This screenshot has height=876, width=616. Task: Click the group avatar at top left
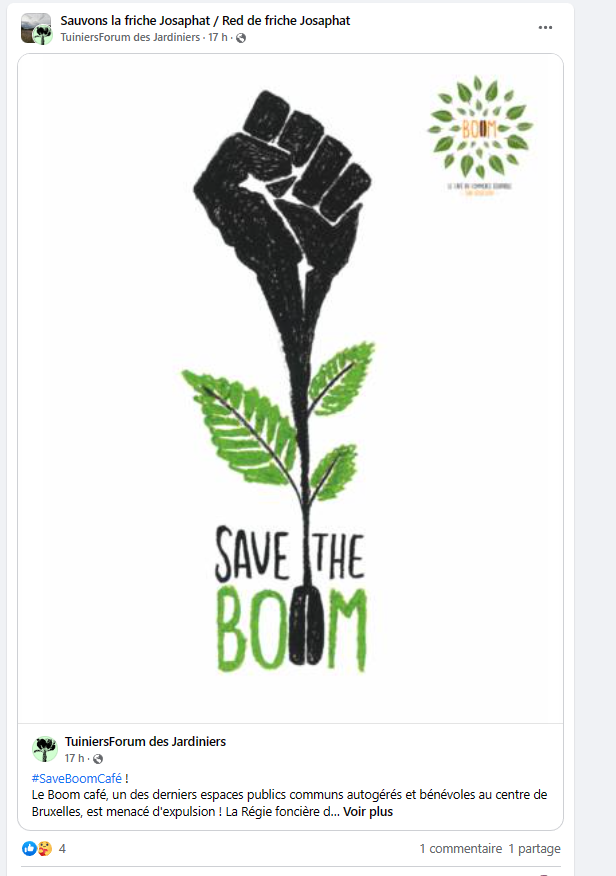pyautogui.click(x=36, y=28)
